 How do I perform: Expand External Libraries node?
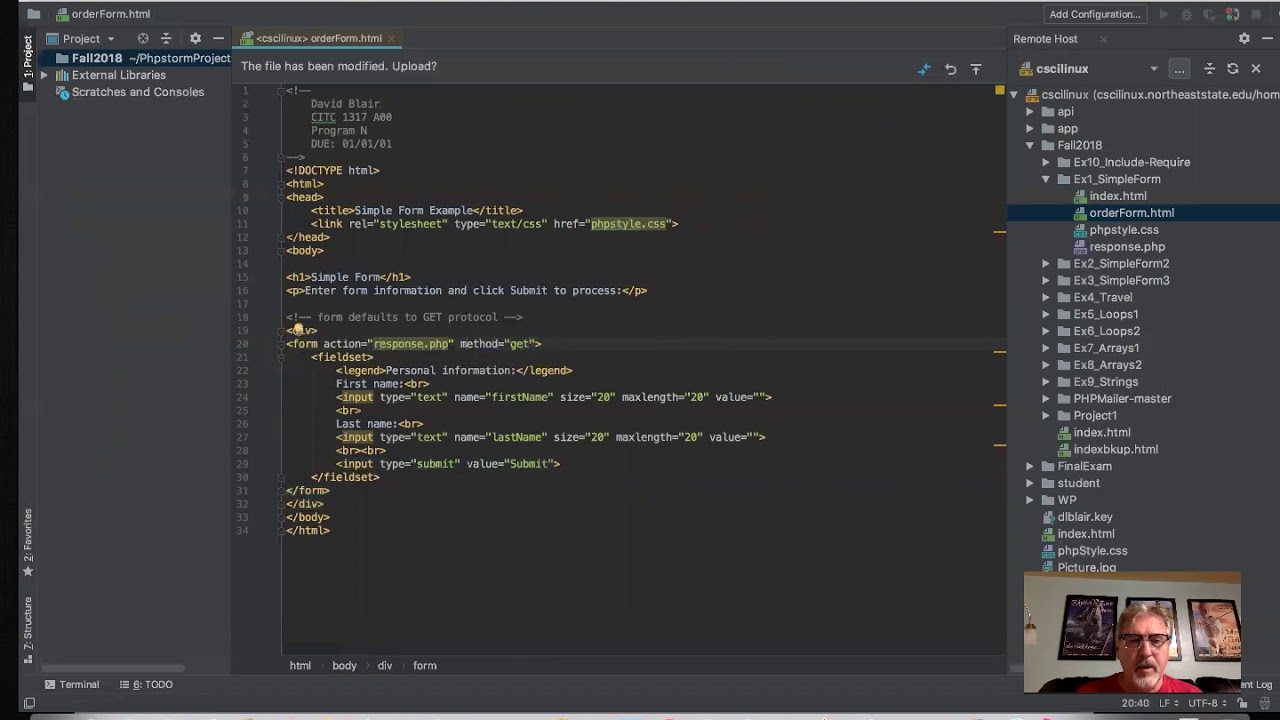pyautogui.click(x=44, y=75)
